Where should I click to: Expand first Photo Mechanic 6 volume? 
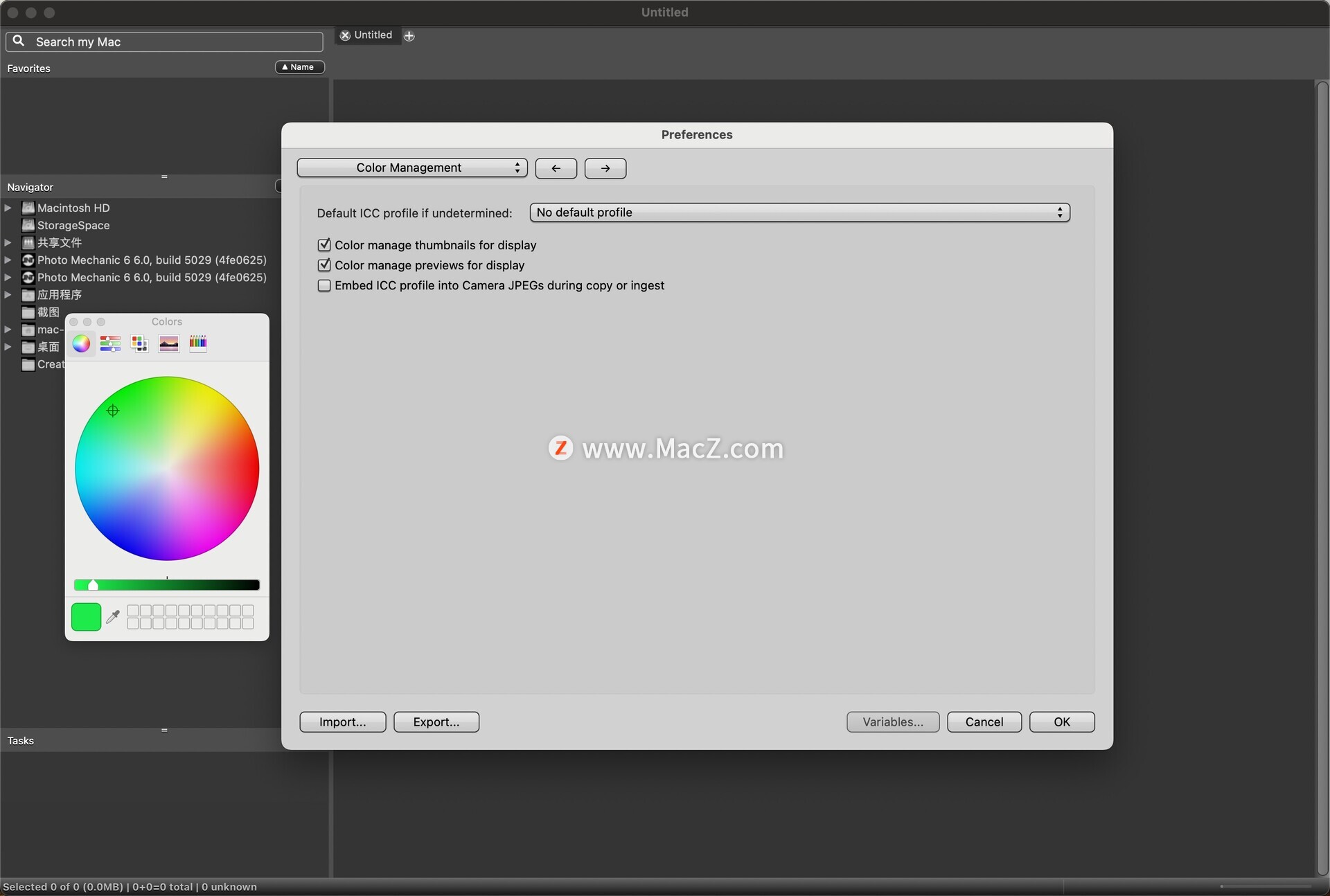(8, 260)
